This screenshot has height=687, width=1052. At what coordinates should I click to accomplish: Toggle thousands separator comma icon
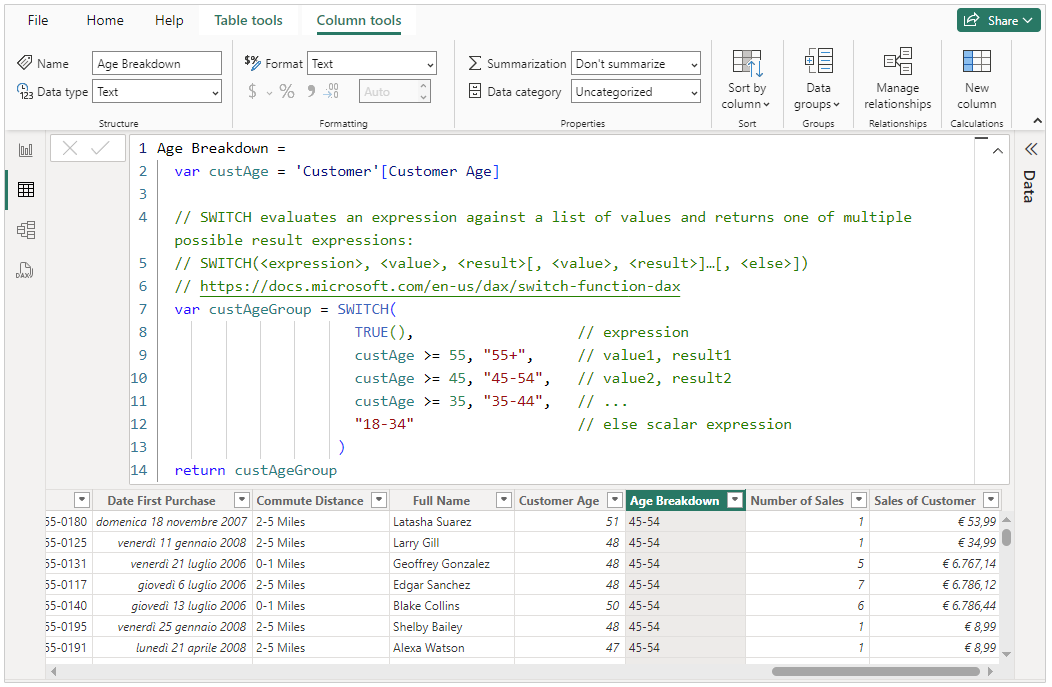(x=311, y=91)
